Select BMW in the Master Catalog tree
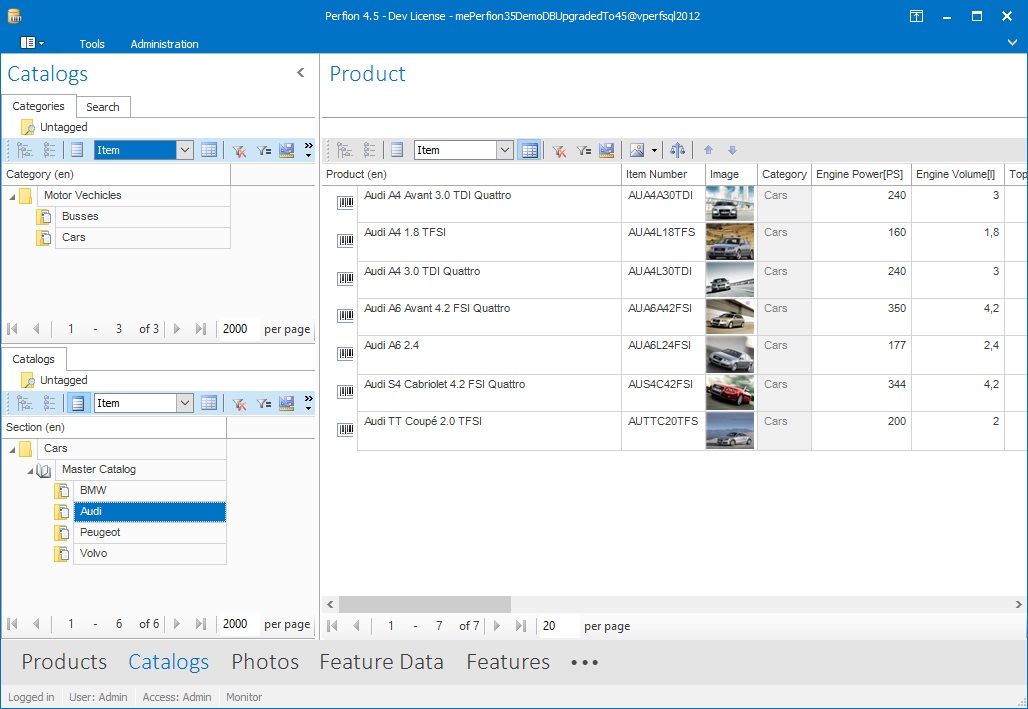The image size is (1028, 709). pos(149,491)
